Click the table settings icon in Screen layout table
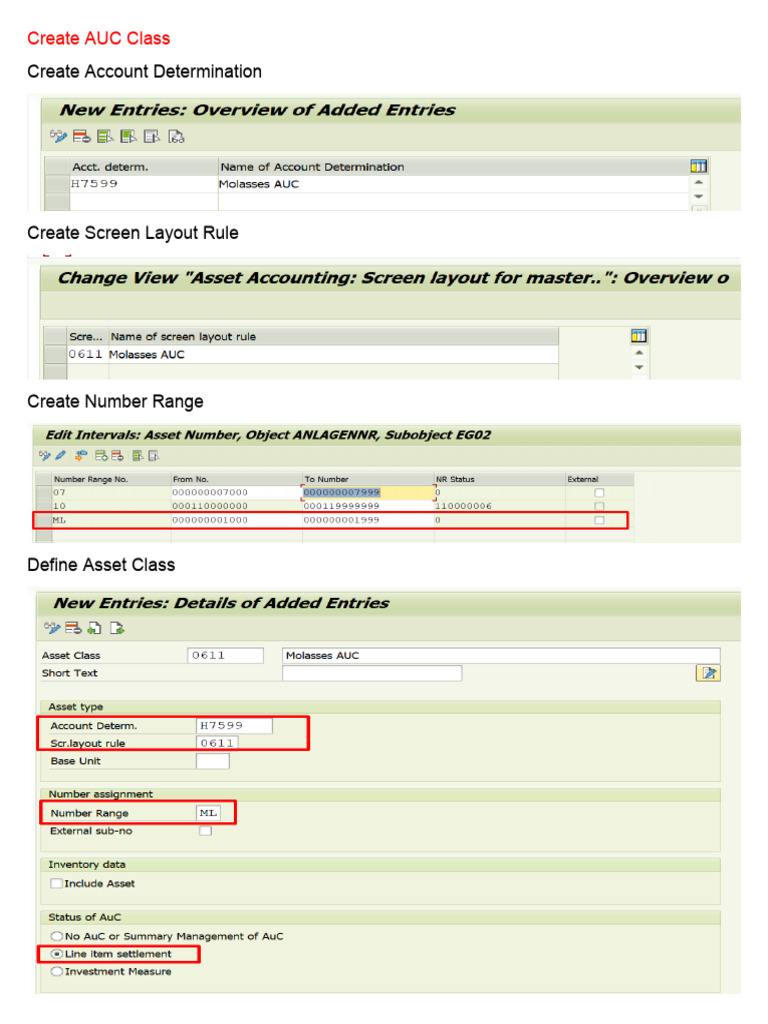Screen dimensions: 768x1024 [x=639, y=336]
